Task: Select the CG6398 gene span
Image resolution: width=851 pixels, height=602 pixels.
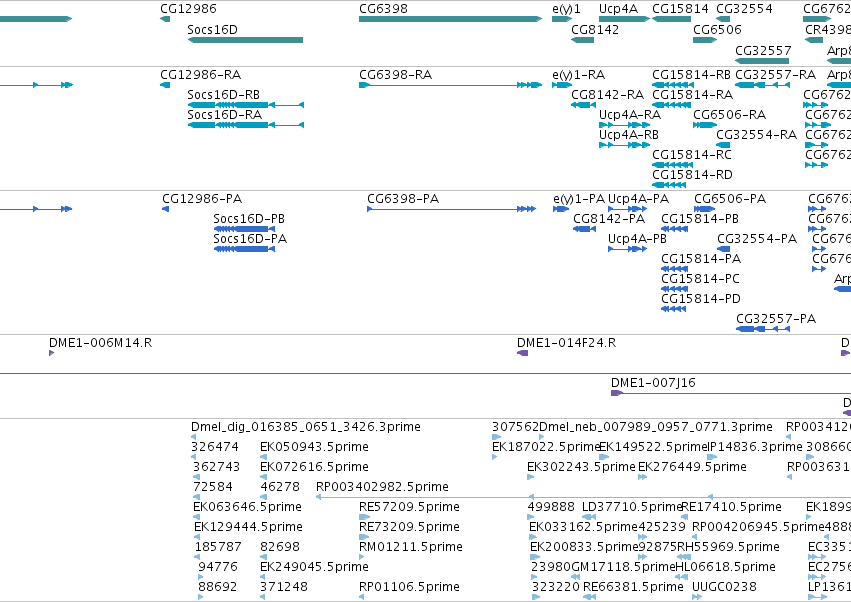Action: pyautogui.click(x=450, y=19)
